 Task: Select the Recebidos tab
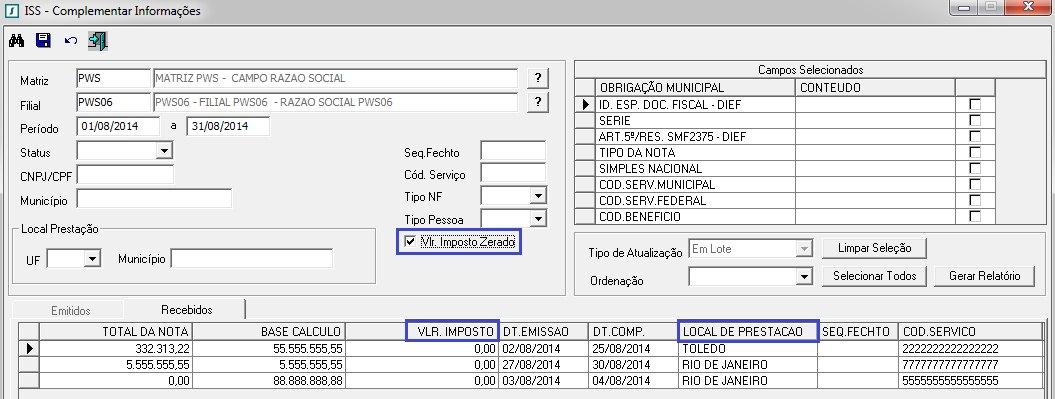186,310
